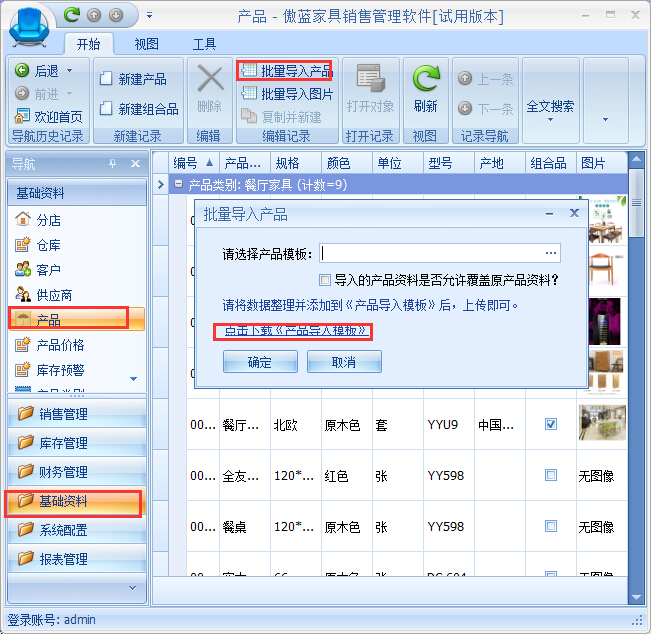The image size is (651, 634).
Task: Open the 欢迎首页 home icon
Action: point(23,117)
